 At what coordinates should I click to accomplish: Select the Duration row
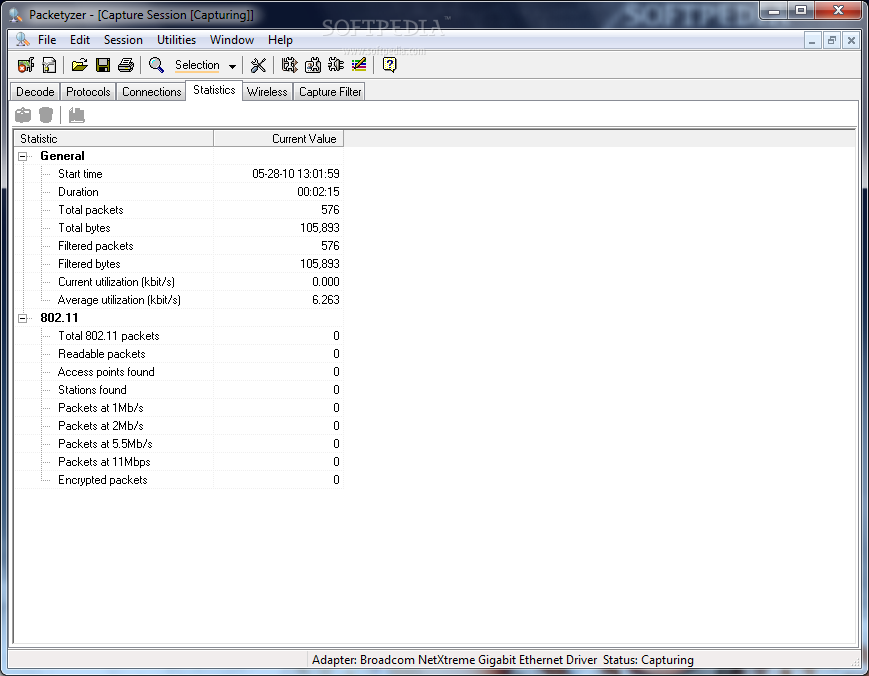pyautogui.click(x=178, y=192)
